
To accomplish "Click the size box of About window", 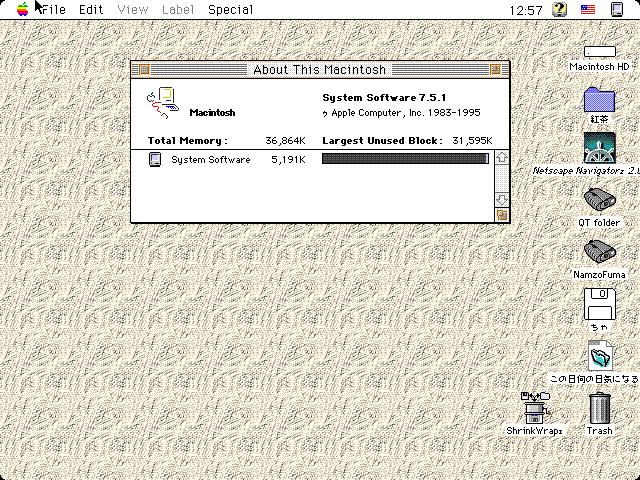I will click(x=502, y=215).
